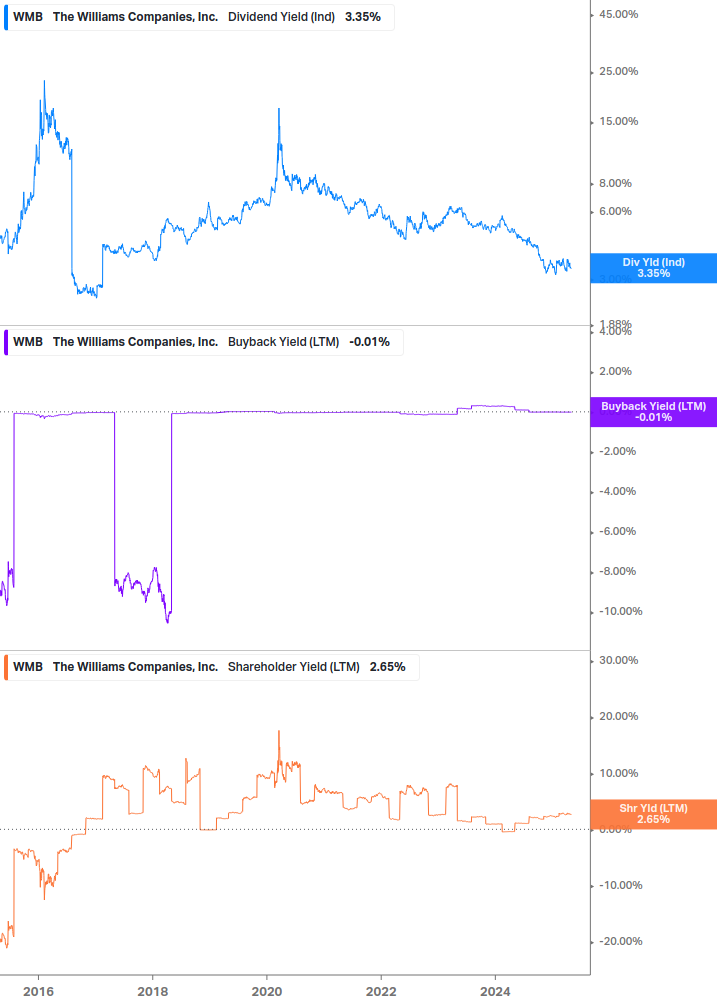The height and width of the screenshot is (1005, 717).
Task: Click the 2020 x-axis label
Action: point(267,992)
